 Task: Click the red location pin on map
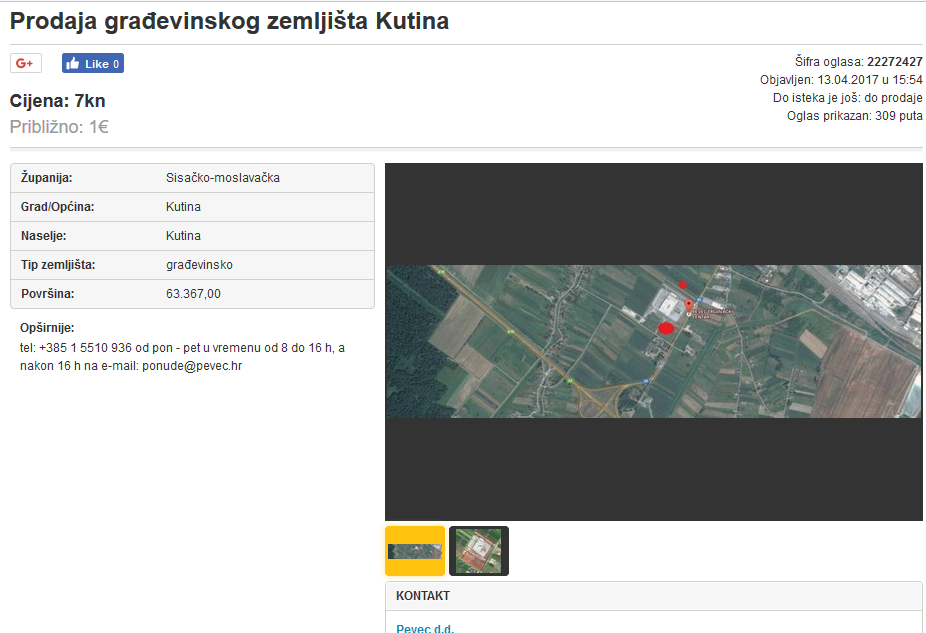(688, 305)
